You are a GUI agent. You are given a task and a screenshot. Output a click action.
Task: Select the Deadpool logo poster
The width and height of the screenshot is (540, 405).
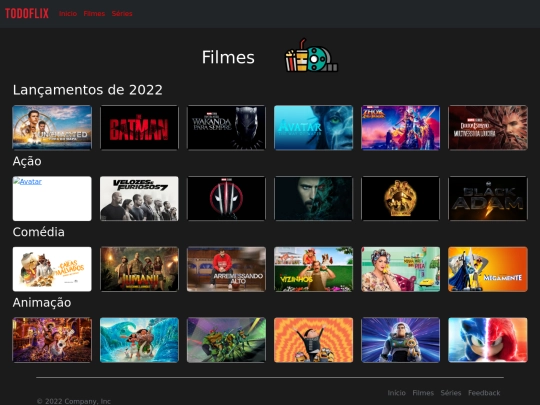(x=226, y=198)
